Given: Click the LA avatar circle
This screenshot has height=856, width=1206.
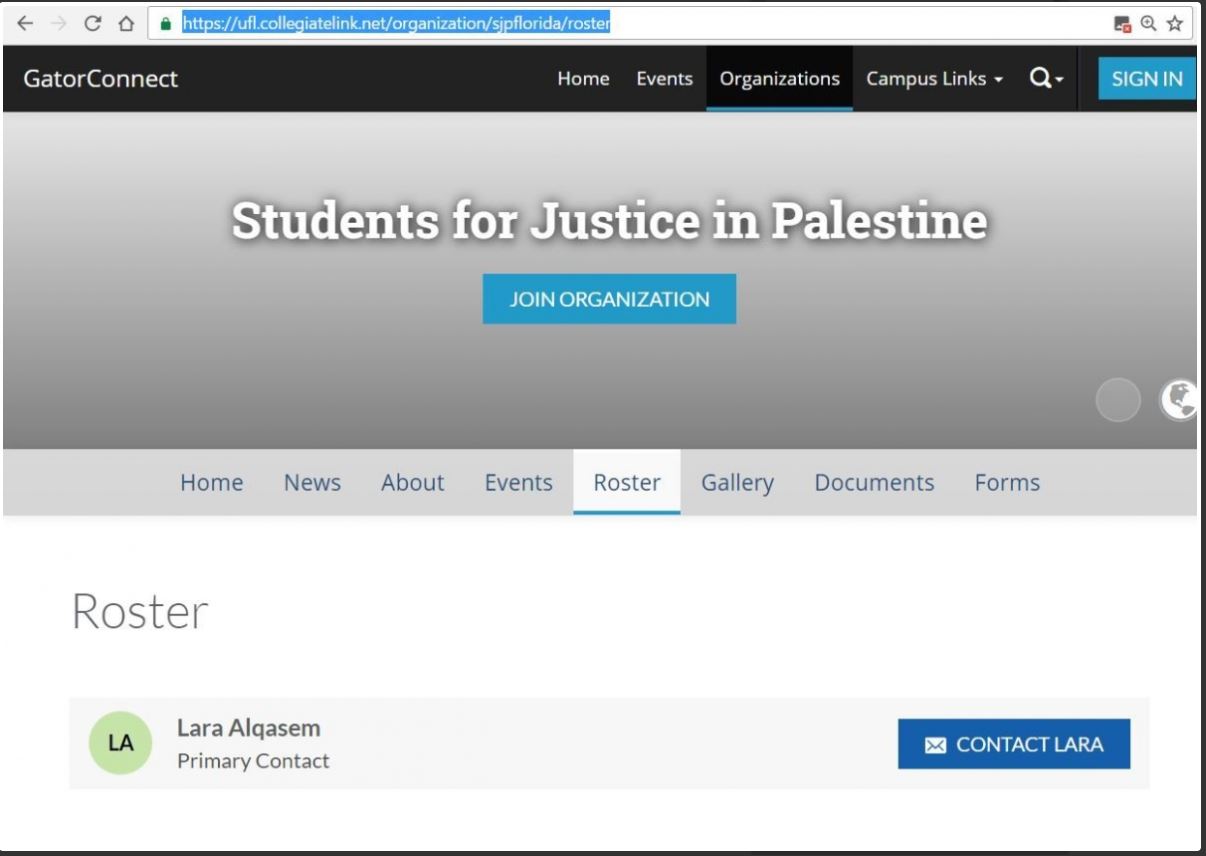Looking at the screenshot, I should [121, 743].
